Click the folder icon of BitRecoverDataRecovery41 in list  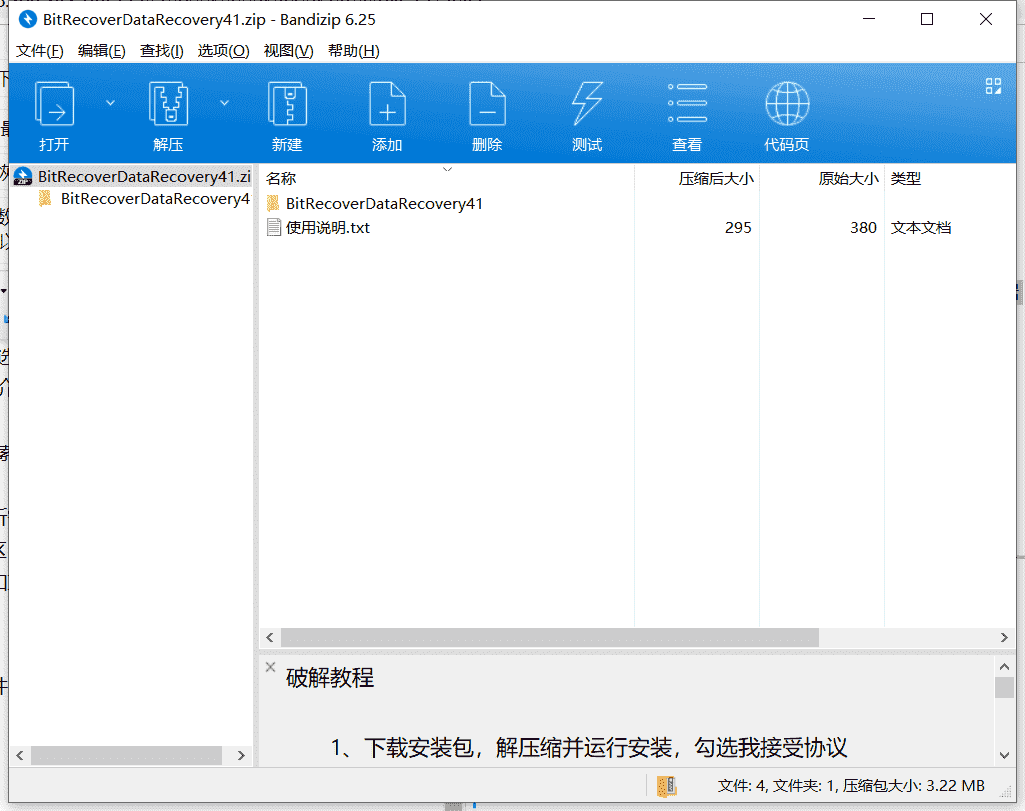click(273, 203)
